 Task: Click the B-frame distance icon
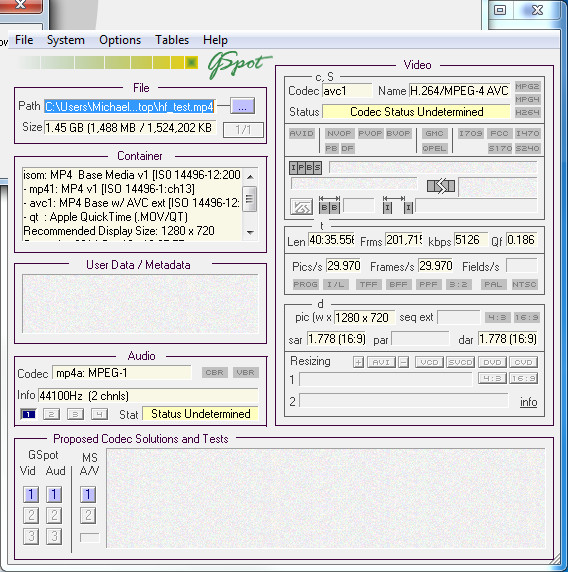coord(329,205)
